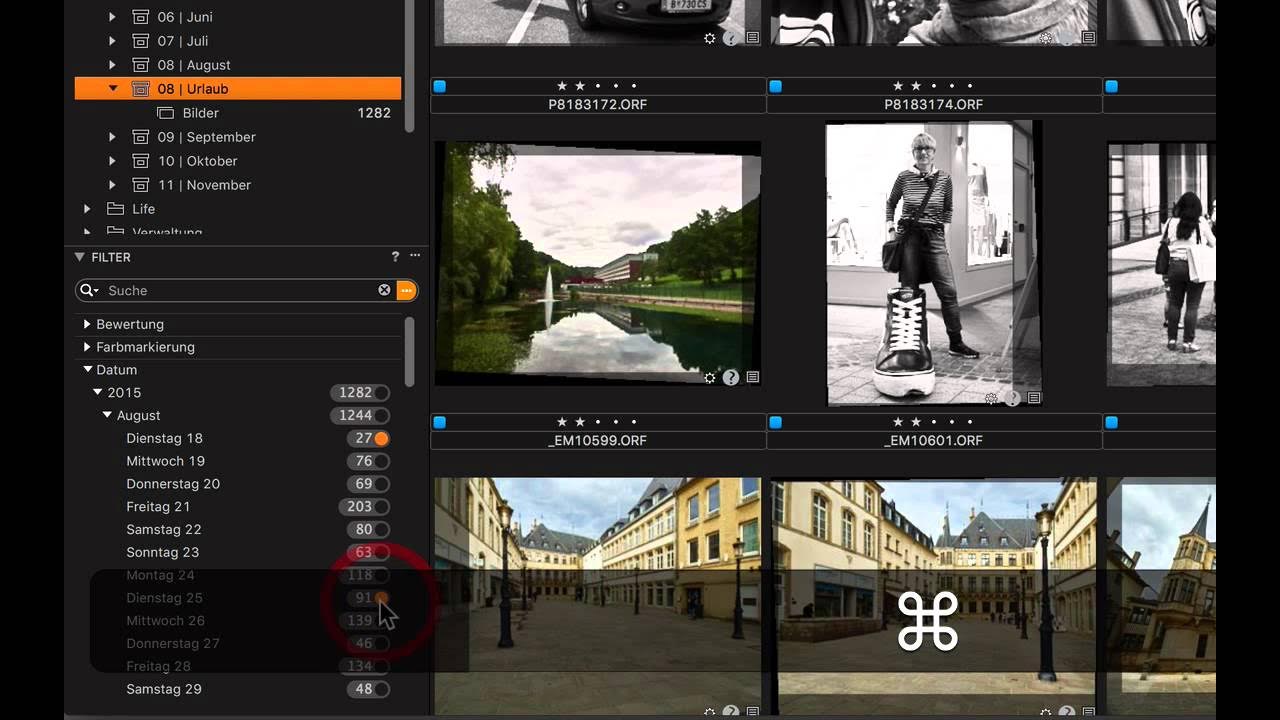Click archive icon of 11 | November
Image resolution: width=1280 pixels, height=720 pixels.
[x=141, y=185]
